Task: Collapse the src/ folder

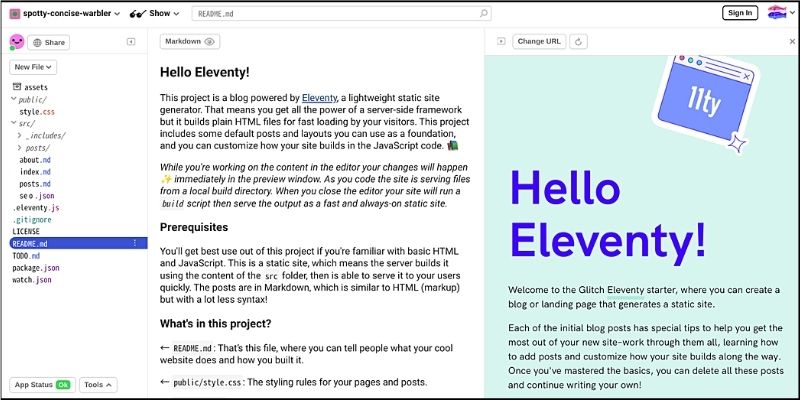Action: 23,123
